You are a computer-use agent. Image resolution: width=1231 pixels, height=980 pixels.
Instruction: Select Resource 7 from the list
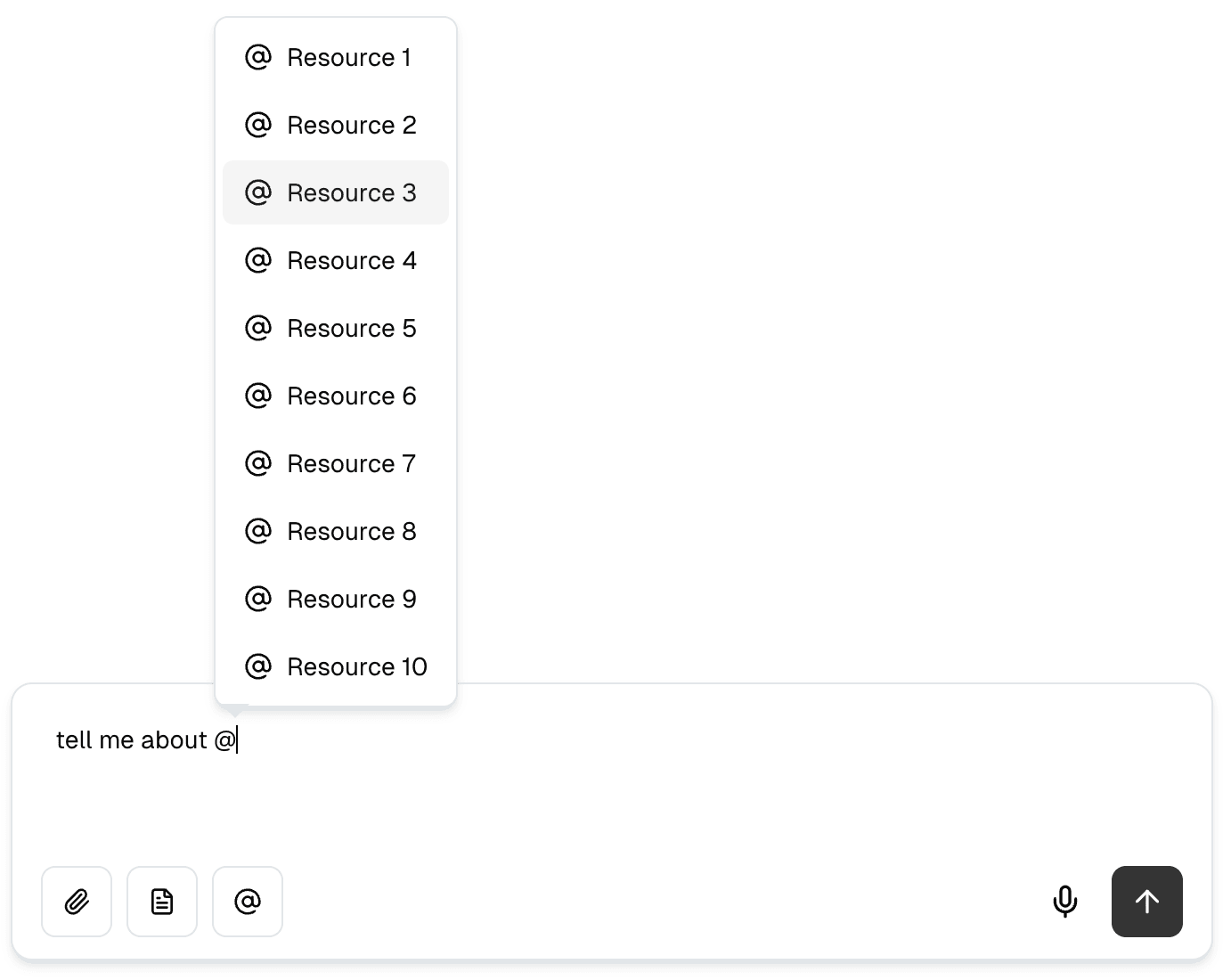click(x=336, y=463)
